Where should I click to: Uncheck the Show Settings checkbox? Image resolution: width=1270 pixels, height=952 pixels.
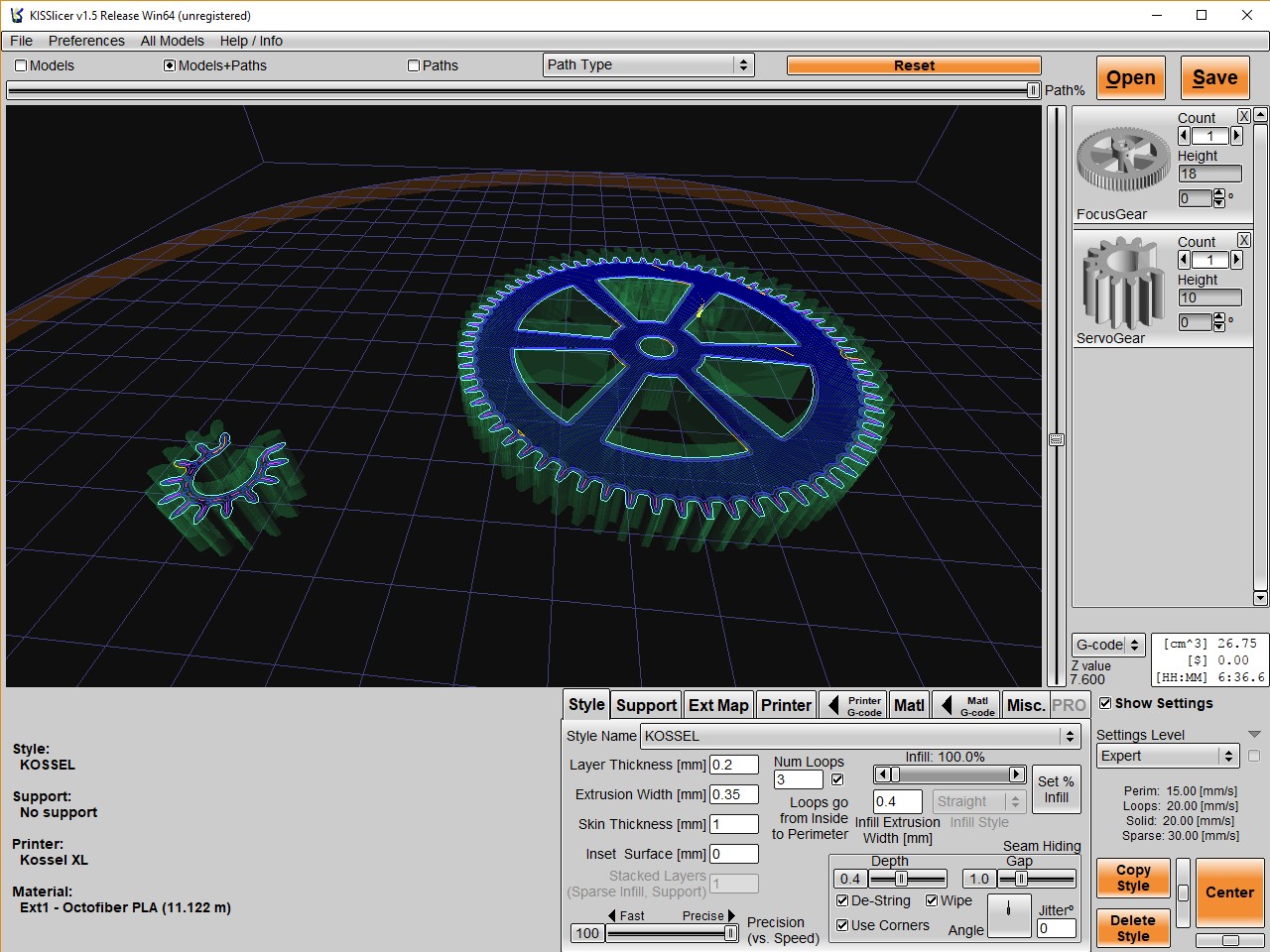1105,703
